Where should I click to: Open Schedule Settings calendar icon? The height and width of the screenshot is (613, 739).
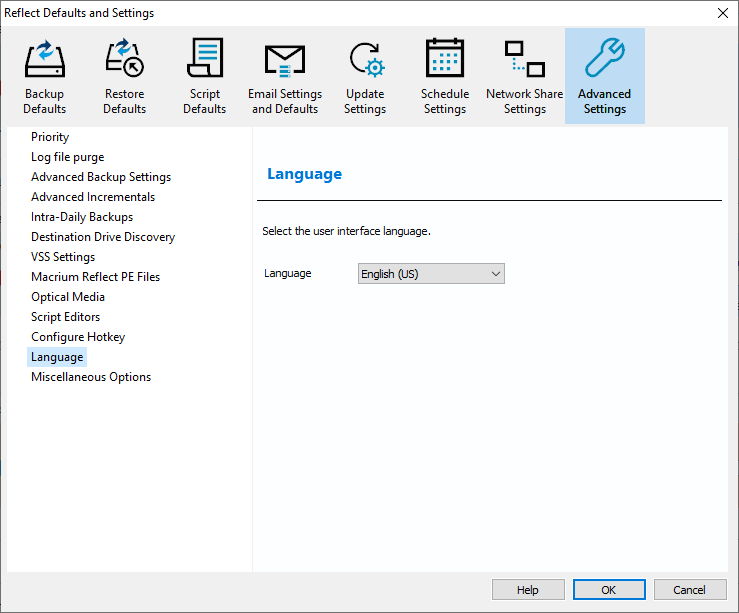445,60
